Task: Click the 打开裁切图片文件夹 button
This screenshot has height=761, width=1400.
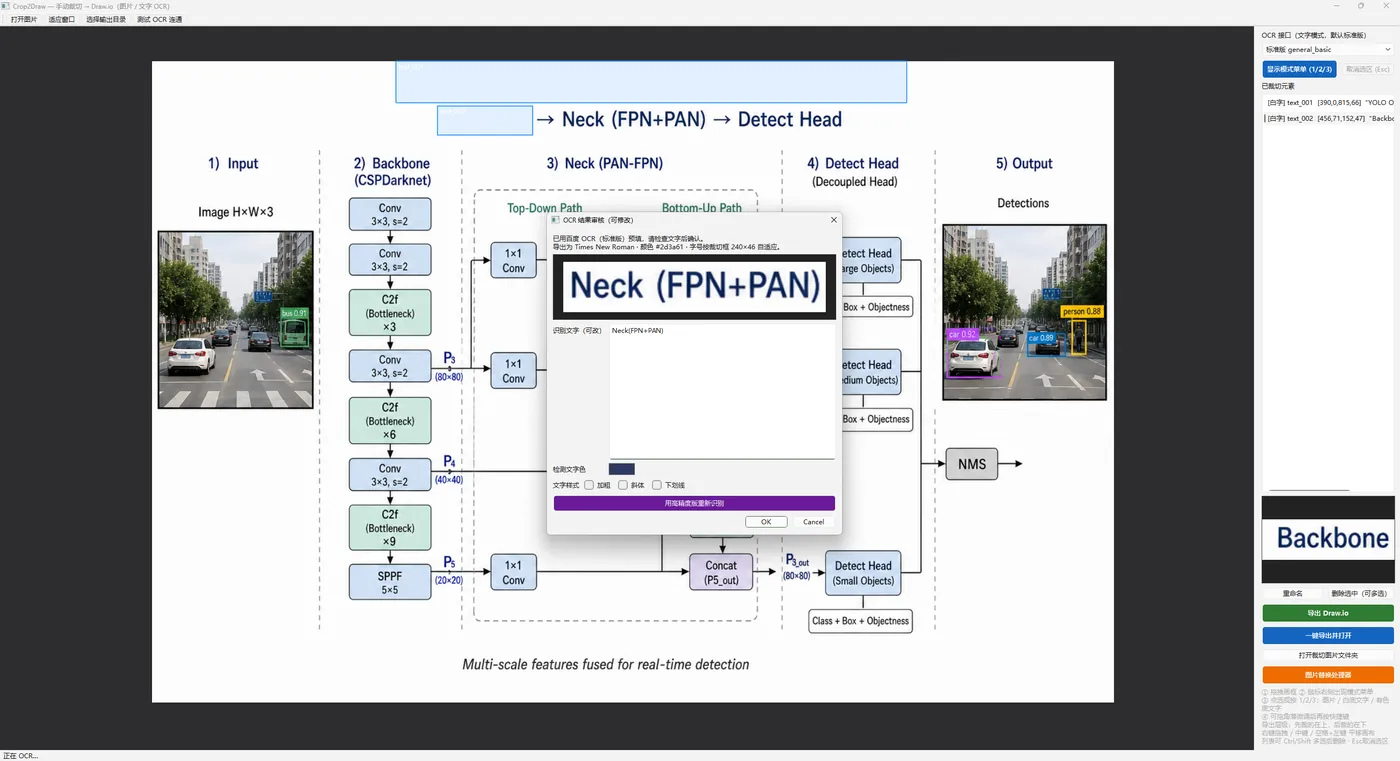Action: (1328, 655)
